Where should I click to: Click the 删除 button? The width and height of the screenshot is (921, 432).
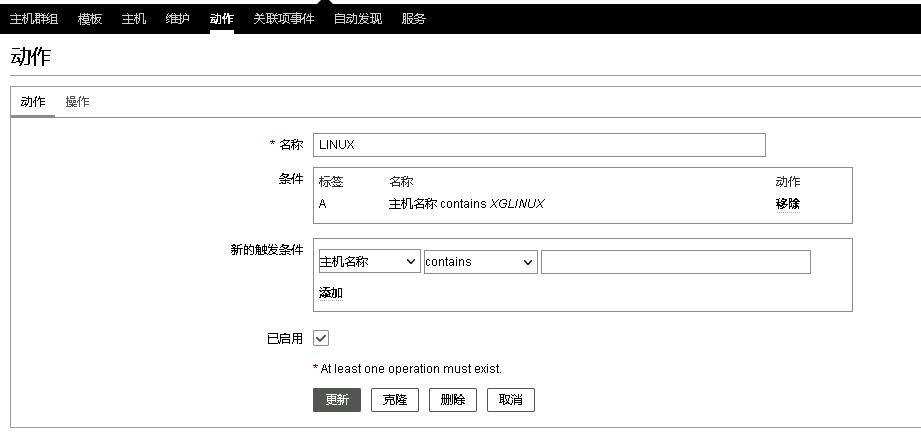(453, 400)
